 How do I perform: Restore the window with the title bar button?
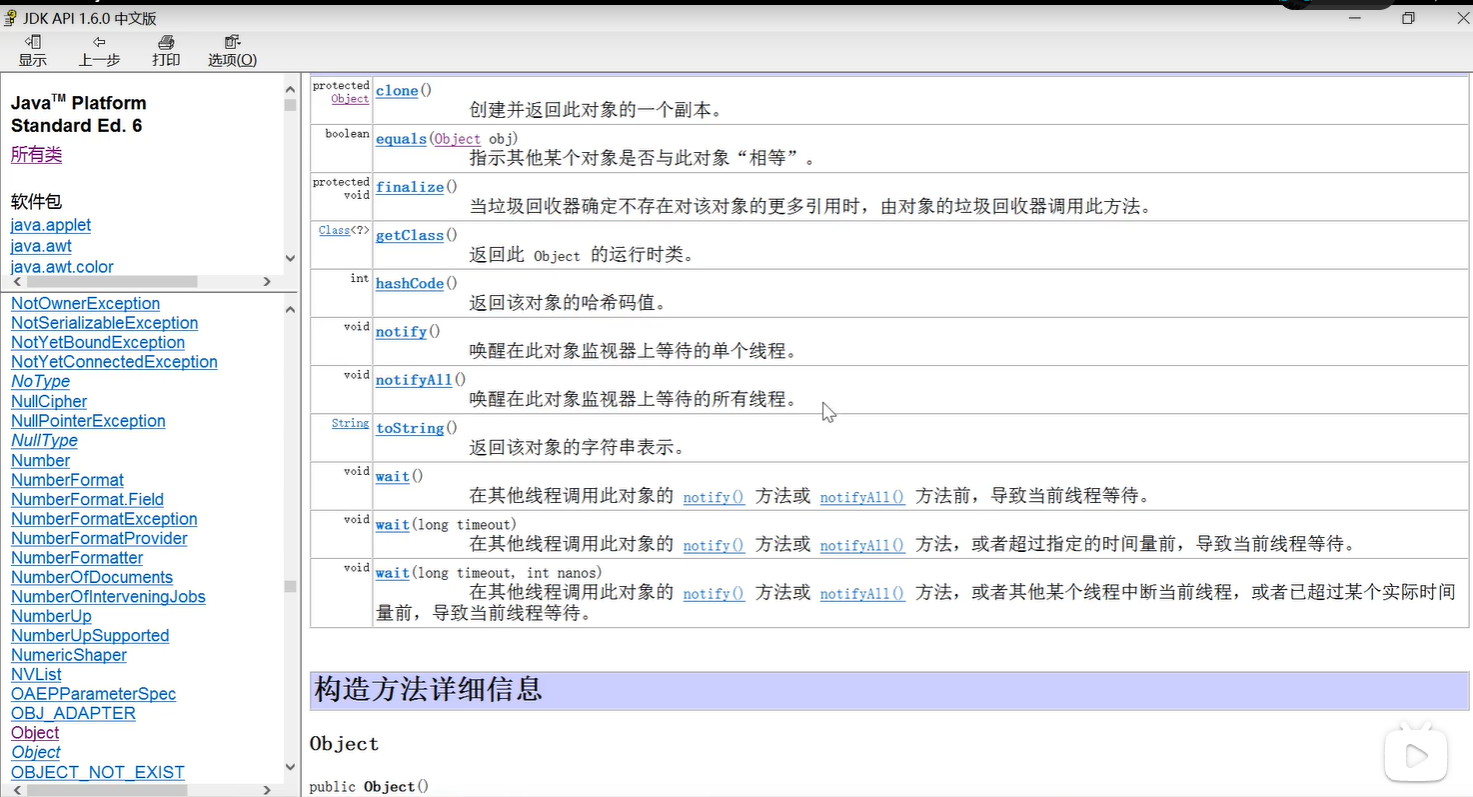(1408, 18)
